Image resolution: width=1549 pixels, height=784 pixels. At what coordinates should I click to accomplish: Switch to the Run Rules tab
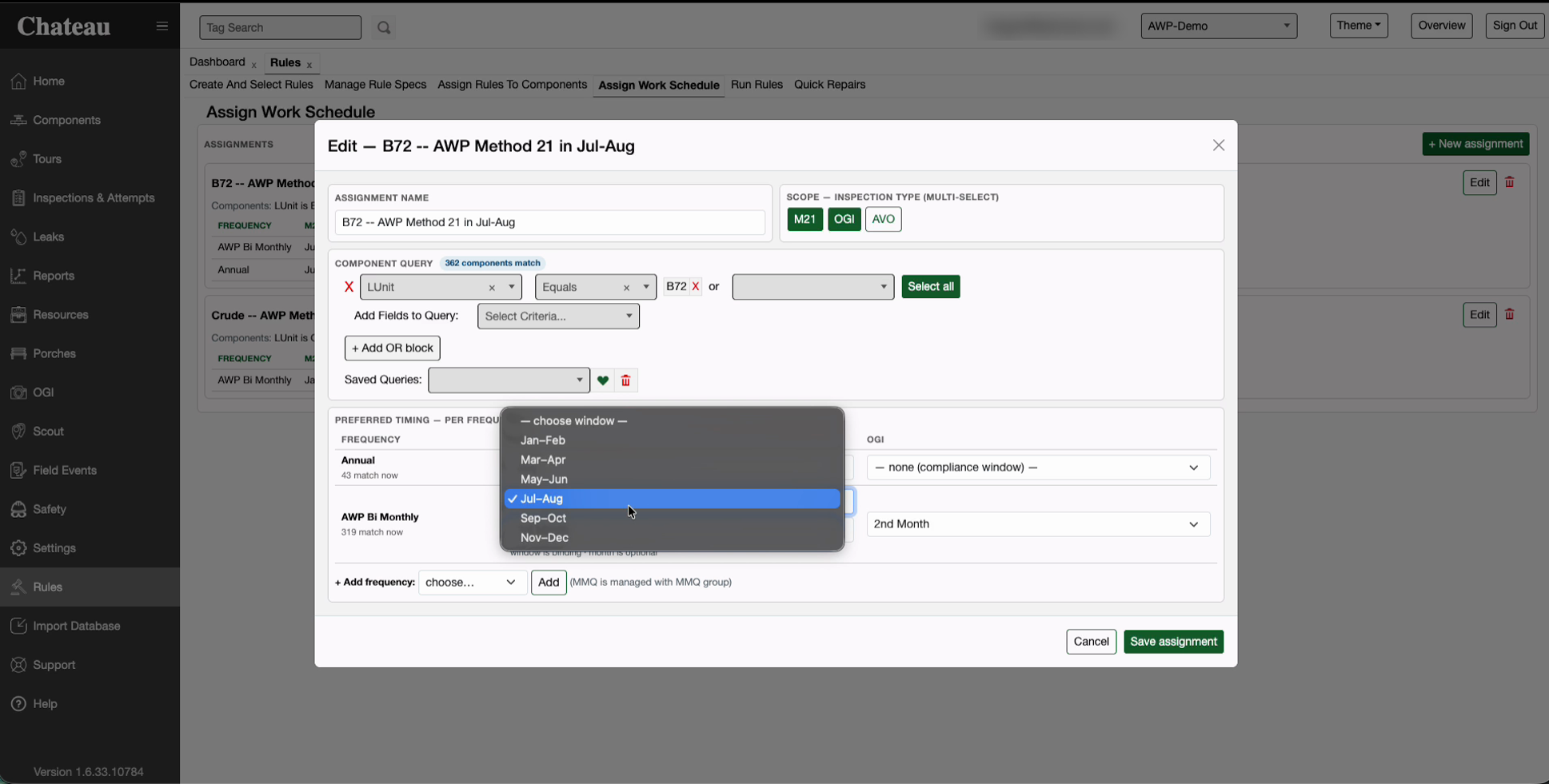757,85
